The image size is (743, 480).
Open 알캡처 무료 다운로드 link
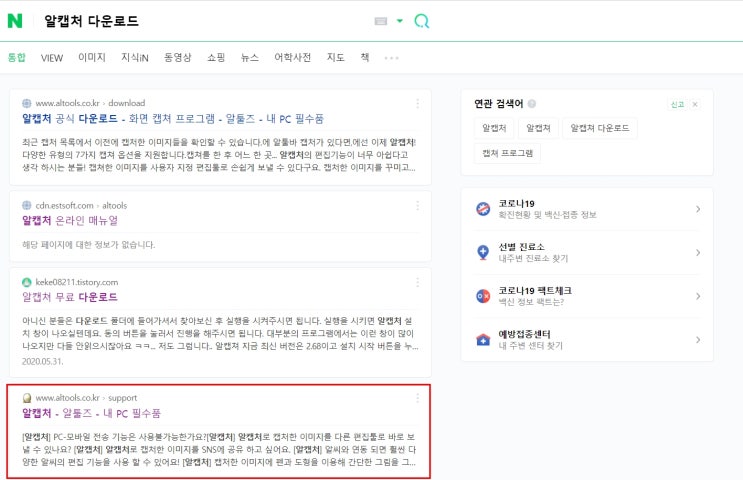tap(70, 297)
